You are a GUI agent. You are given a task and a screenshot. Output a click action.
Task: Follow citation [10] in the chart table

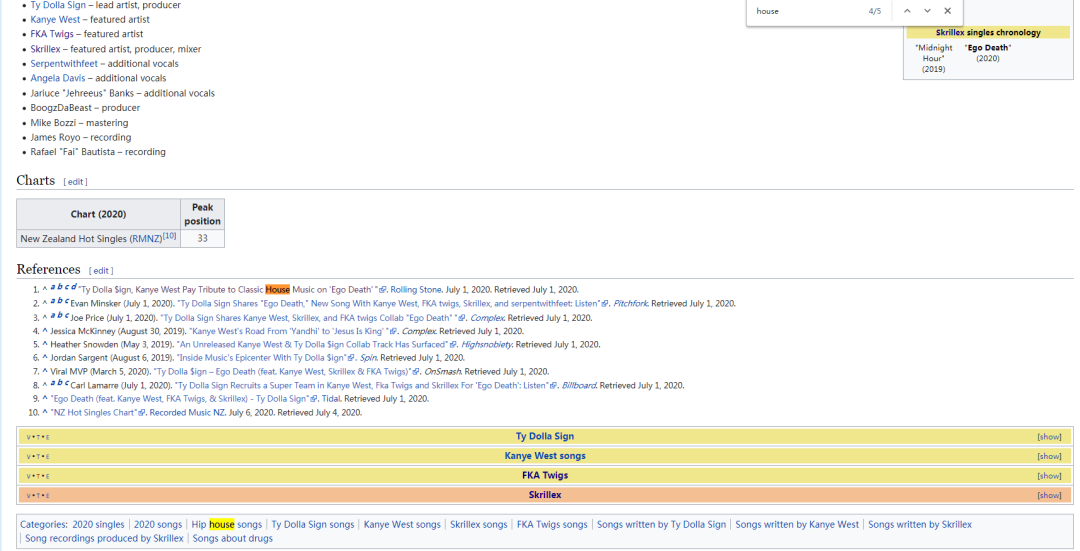(169, 236)
